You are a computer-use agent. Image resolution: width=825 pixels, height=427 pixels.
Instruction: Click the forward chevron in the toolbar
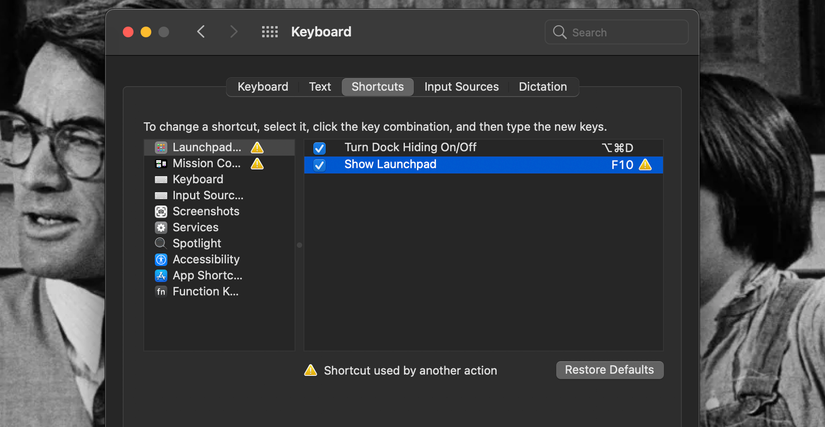point(234,32)
